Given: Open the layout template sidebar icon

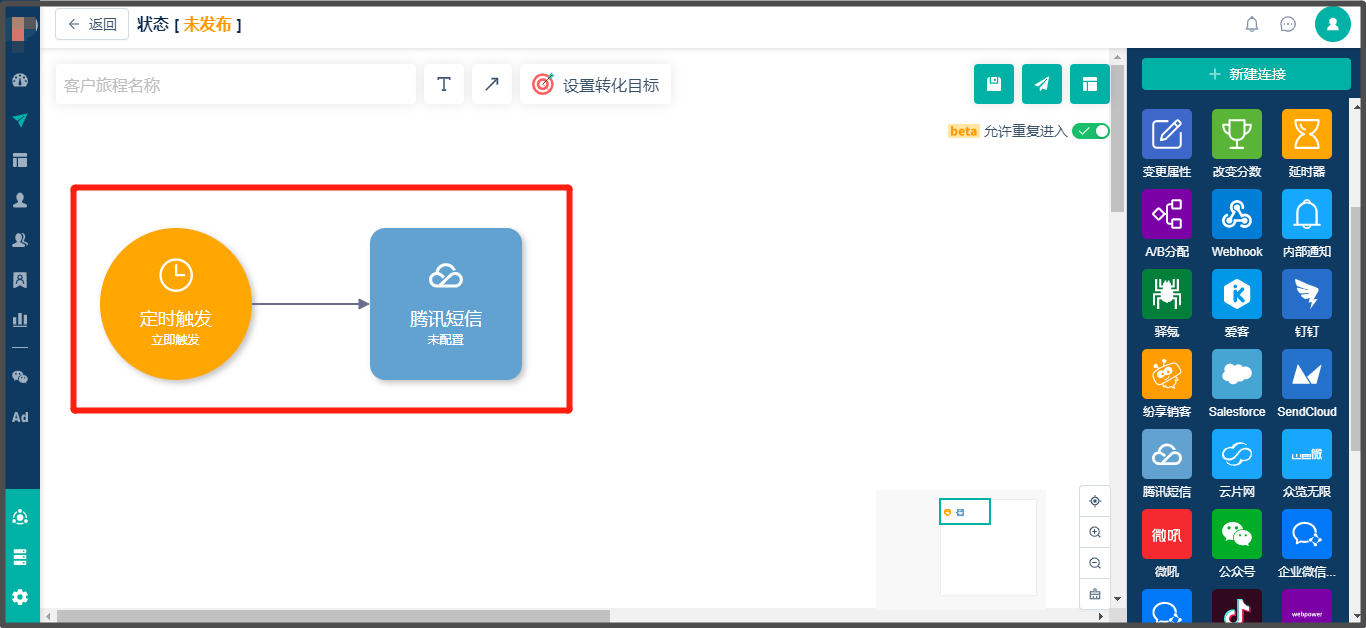Looking at the screenshot, I should (20, 160).
